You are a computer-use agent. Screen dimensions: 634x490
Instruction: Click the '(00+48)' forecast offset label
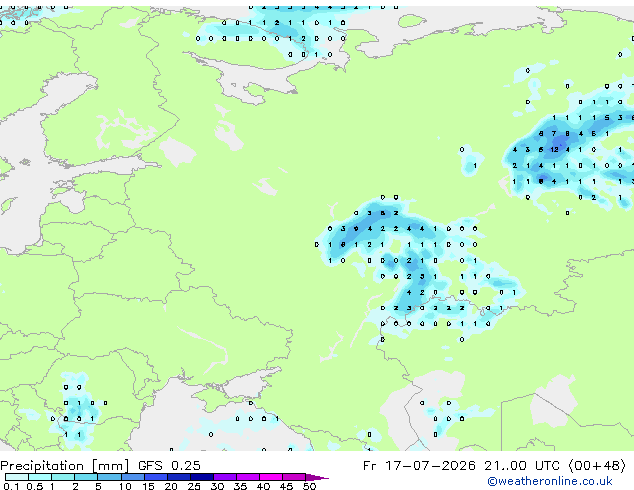pos(597,466)
